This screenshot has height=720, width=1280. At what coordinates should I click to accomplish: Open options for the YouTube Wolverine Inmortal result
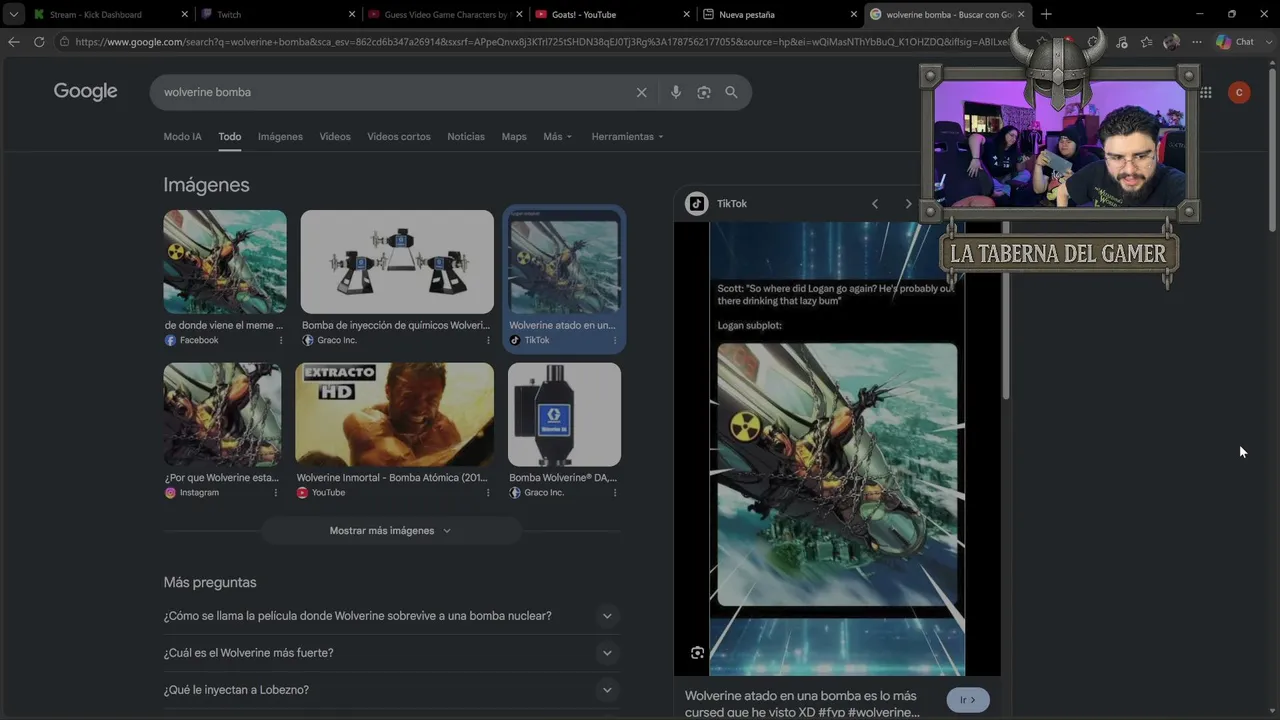click(488, 493)
